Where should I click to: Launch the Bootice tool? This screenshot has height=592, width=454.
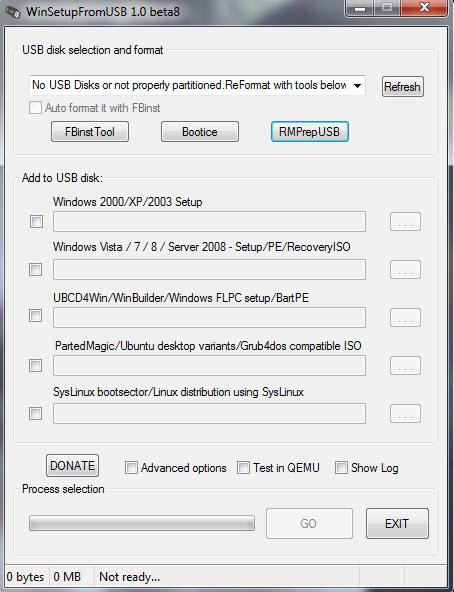(x=200, y=132)
